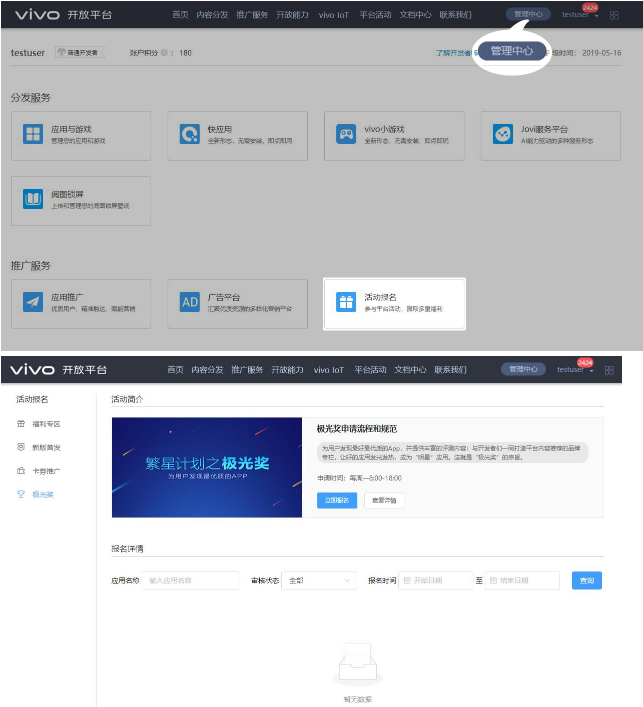Open 推广服务 in the 活动报名 page header
The width and height of the screenshot is (643, 707).
pyautogui.click(x=247, y=370)
